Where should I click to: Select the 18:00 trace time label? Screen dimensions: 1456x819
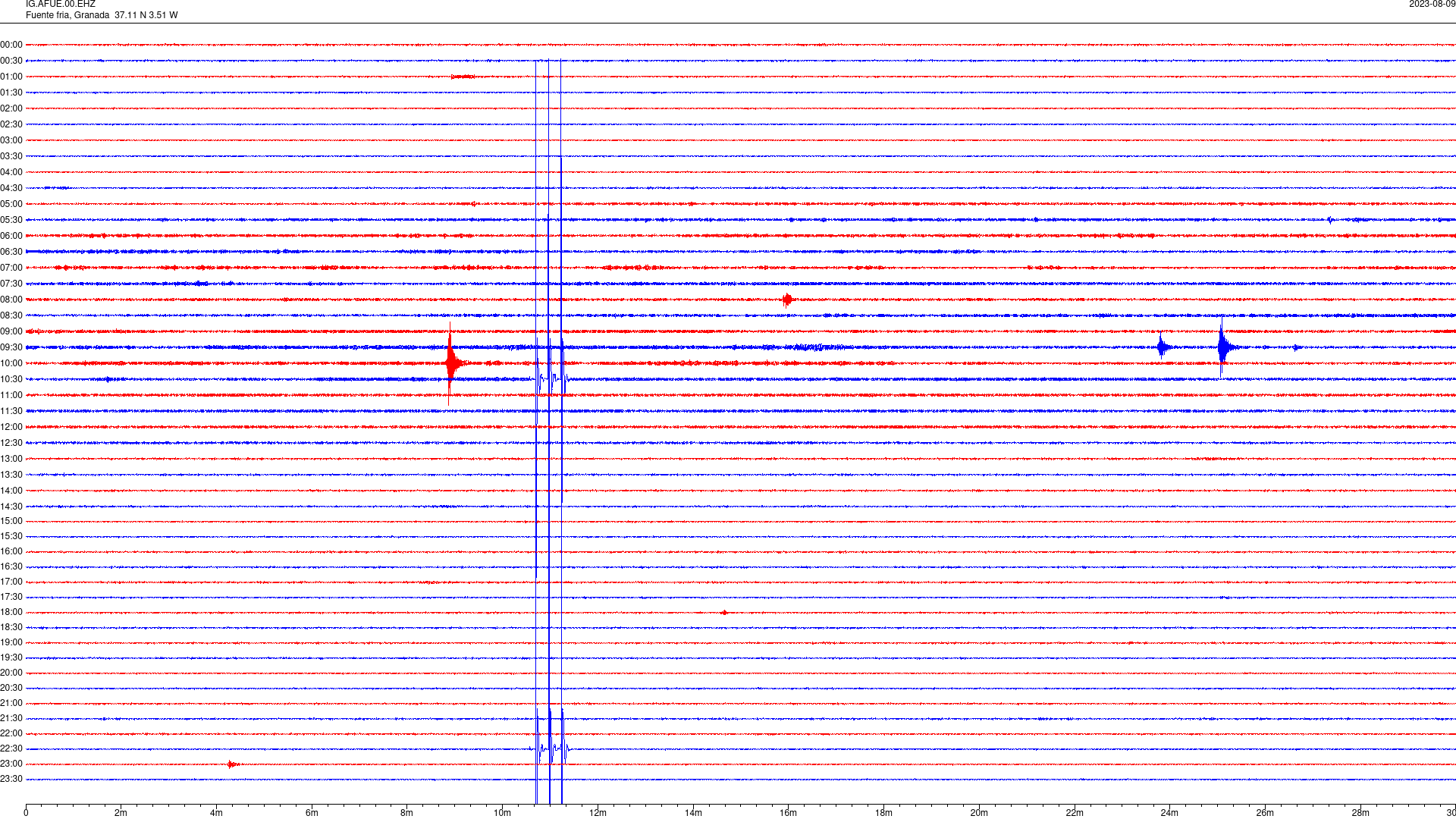tap(11, 612)
